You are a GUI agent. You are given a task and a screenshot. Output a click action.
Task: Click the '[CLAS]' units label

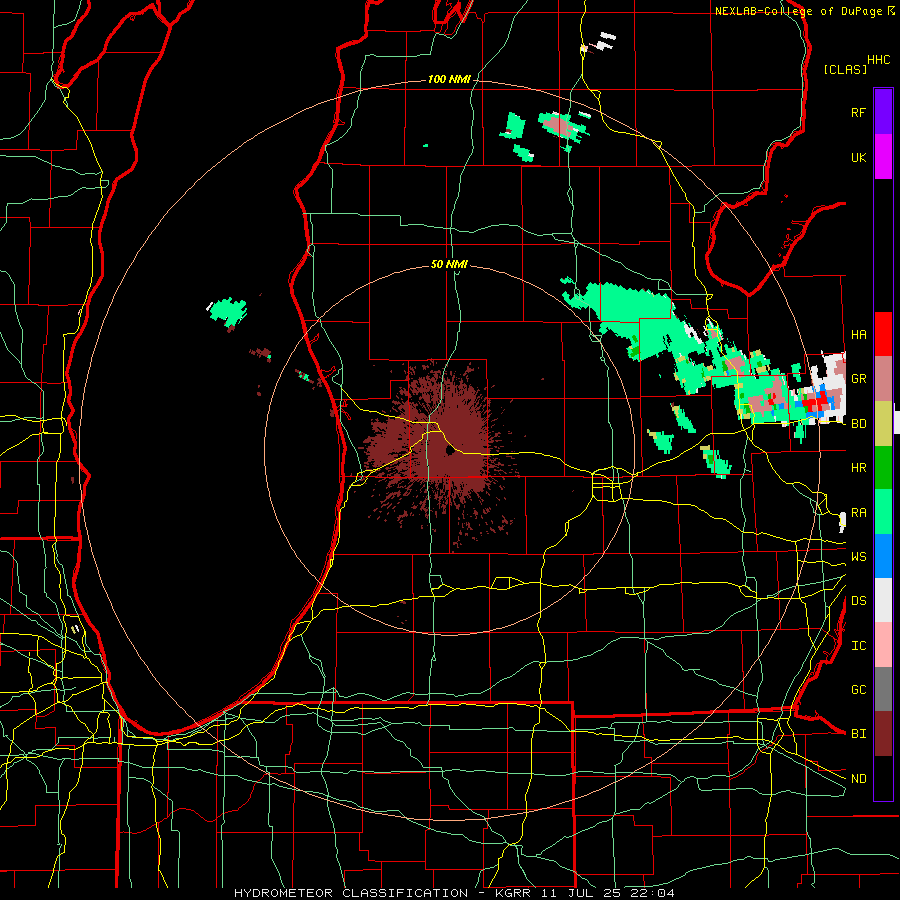[x=845, y=69]
